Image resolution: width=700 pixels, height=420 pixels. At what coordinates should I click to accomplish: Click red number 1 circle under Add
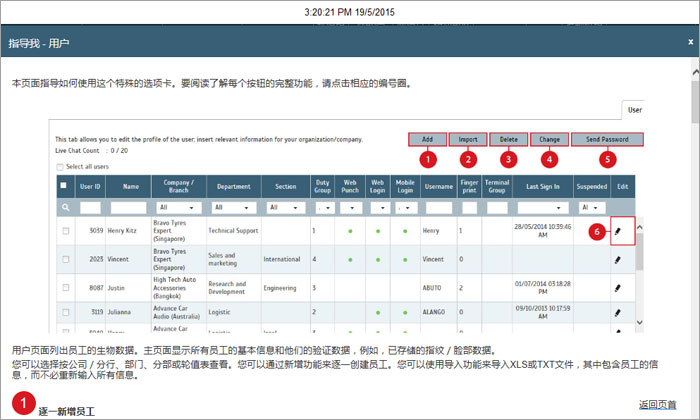point(428,157)
